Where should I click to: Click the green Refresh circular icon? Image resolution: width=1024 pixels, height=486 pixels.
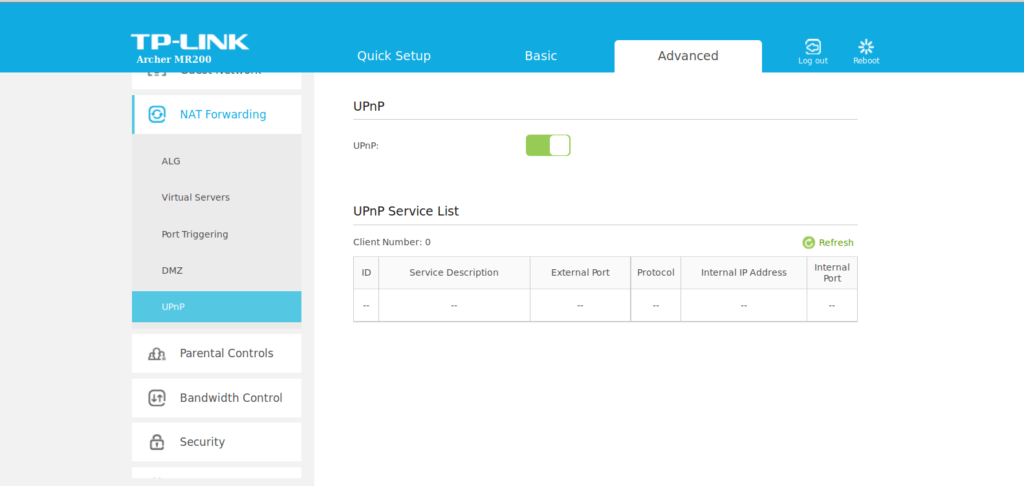pos(808,243)
